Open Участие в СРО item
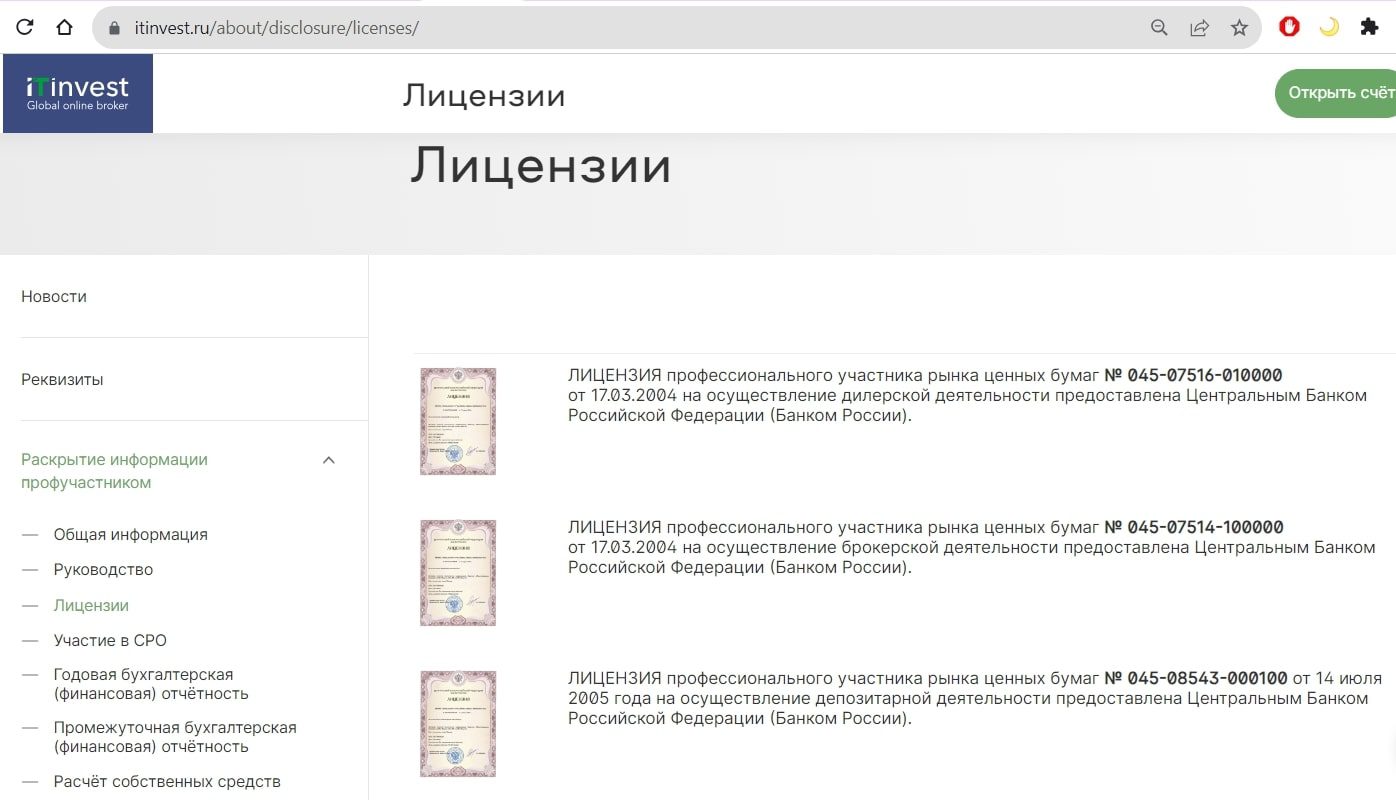Screen dimensions: 1396x800 click(110, 641)
